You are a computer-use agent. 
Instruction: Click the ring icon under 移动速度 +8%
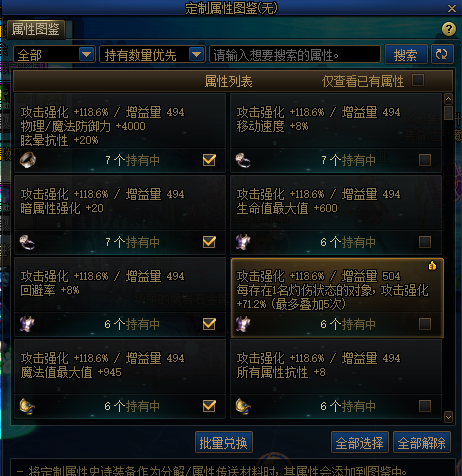point(243,160)
